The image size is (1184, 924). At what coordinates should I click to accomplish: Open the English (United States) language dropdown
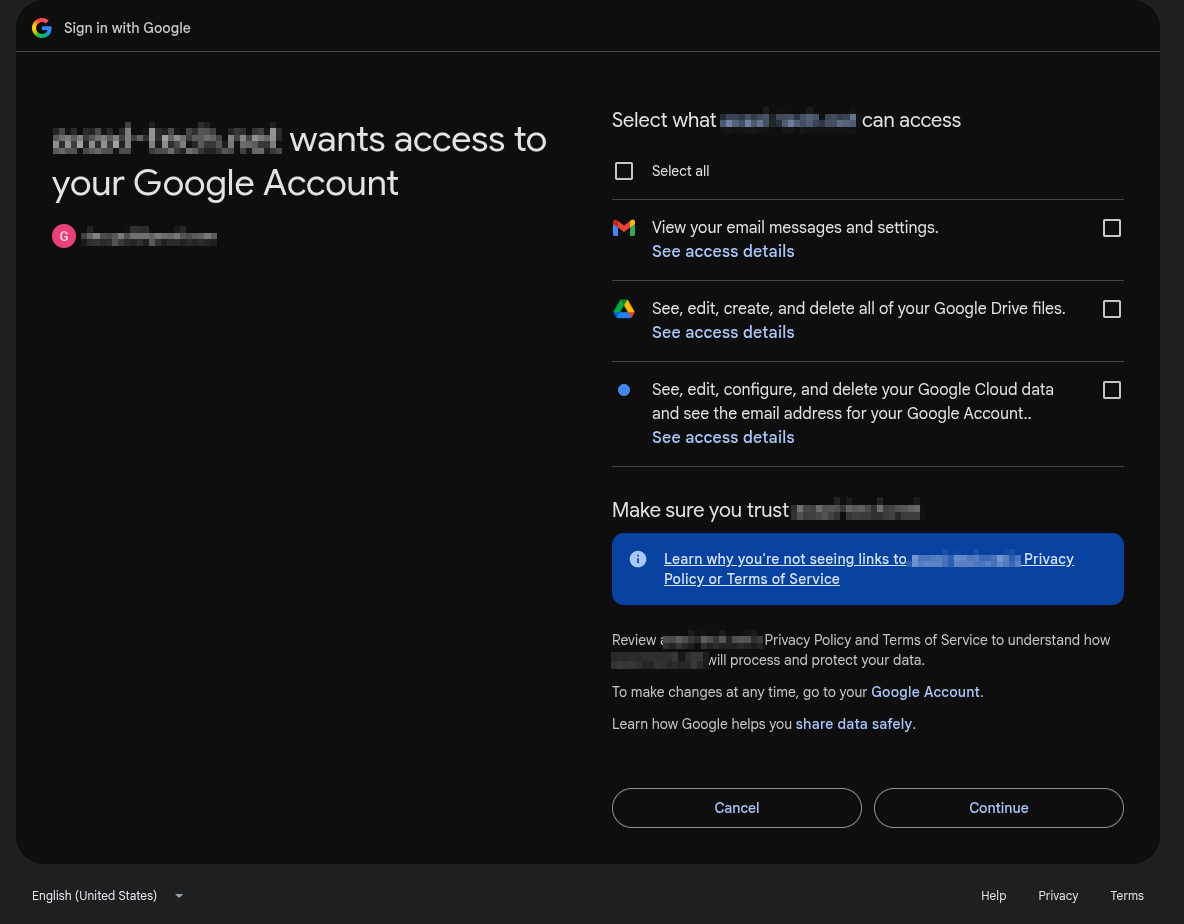click(x=107, y=895)
